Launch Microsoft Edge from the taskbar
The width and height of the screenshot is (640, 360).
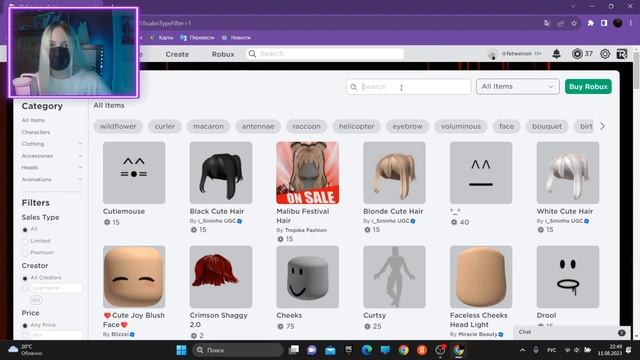click(x=367, y=350)
